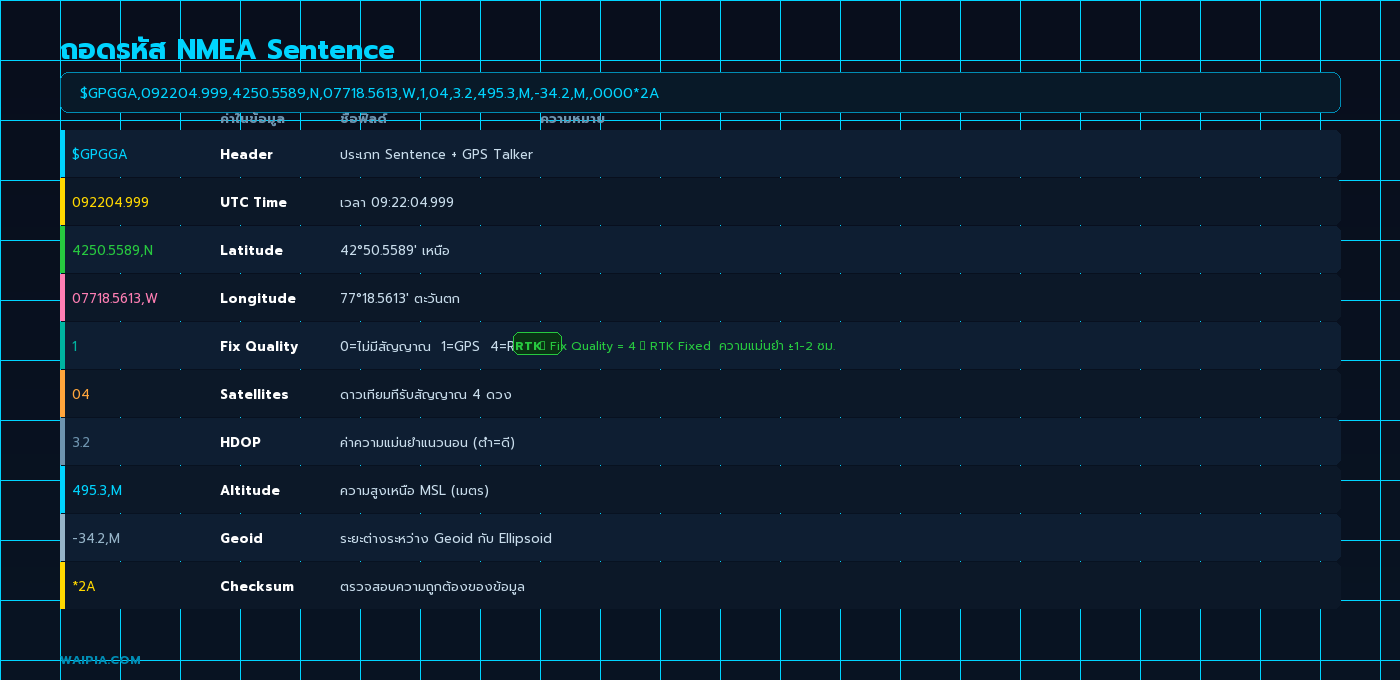The height and width of the screenshot is (680, 1400).
Task: Open the WAIPIA.COM link
Action: (100, 660)
